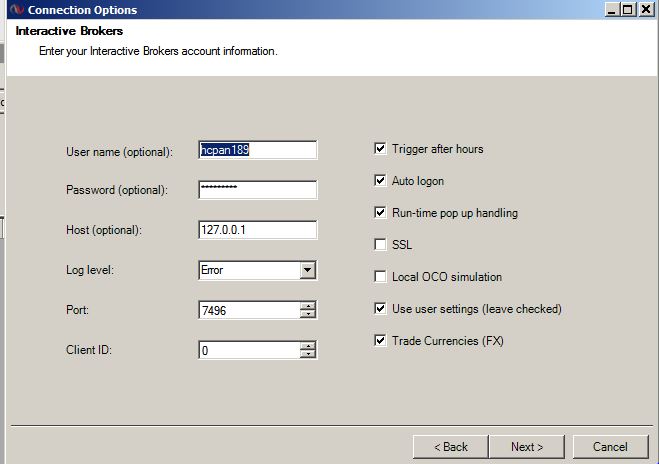
Task: Toggle Use user settings checkbox
Action: point(380,308)
